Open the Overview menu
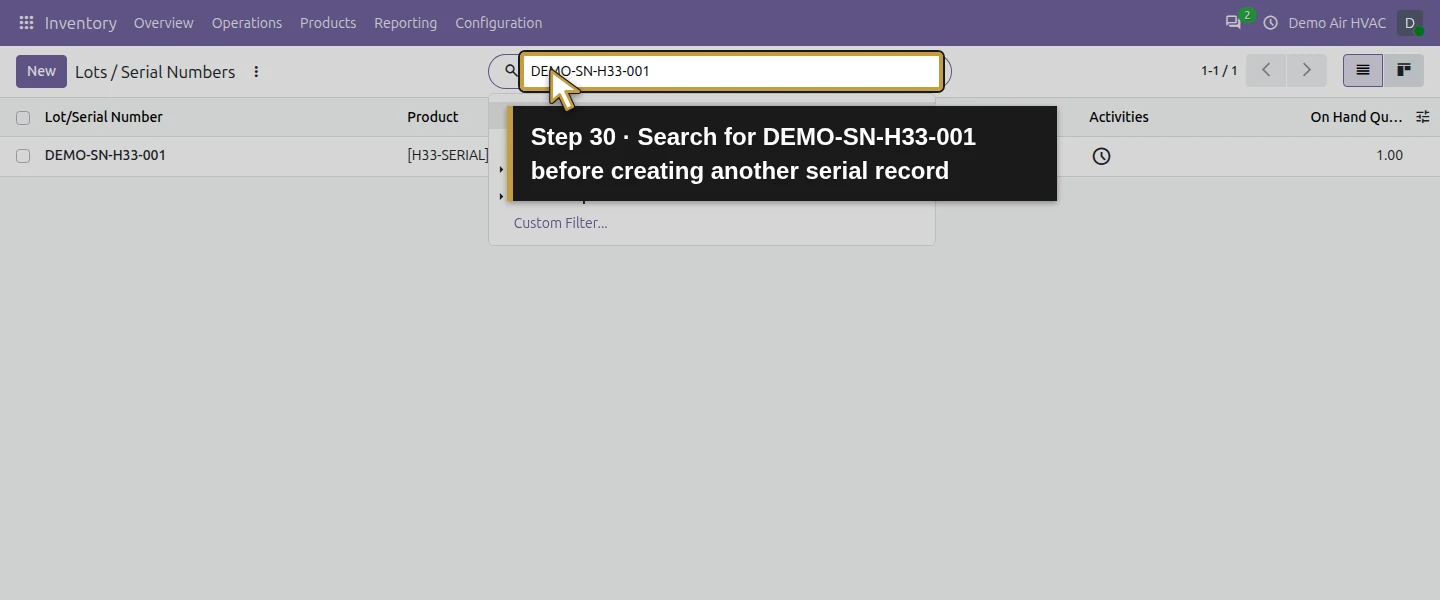This screenshot has height=600, width=1440. point(164,22)
